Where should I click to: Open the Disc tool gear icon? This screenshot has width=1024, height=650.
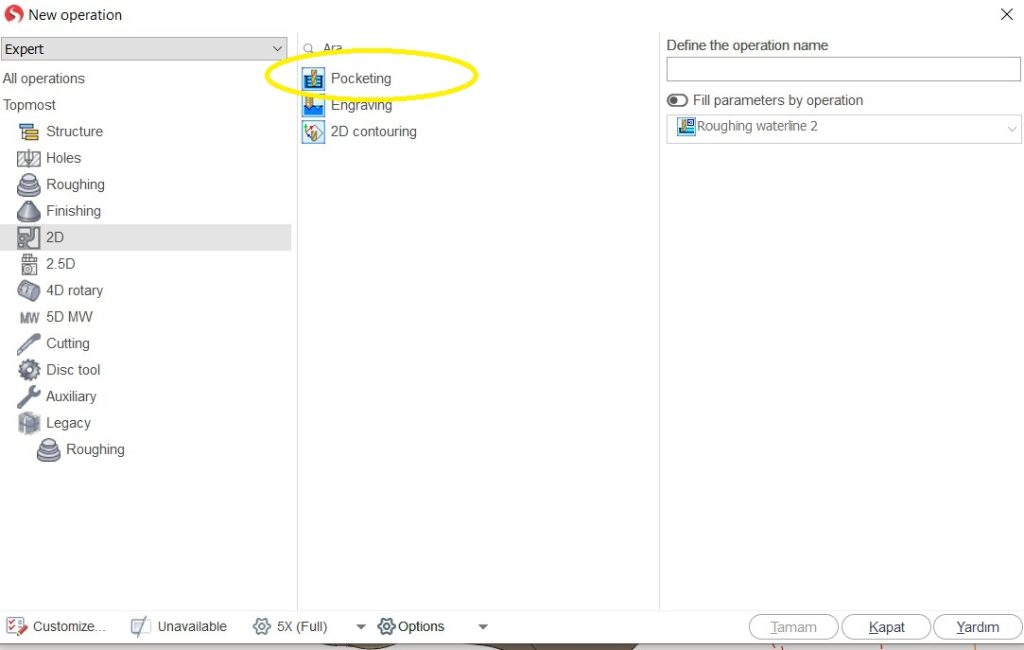(29, 370)
